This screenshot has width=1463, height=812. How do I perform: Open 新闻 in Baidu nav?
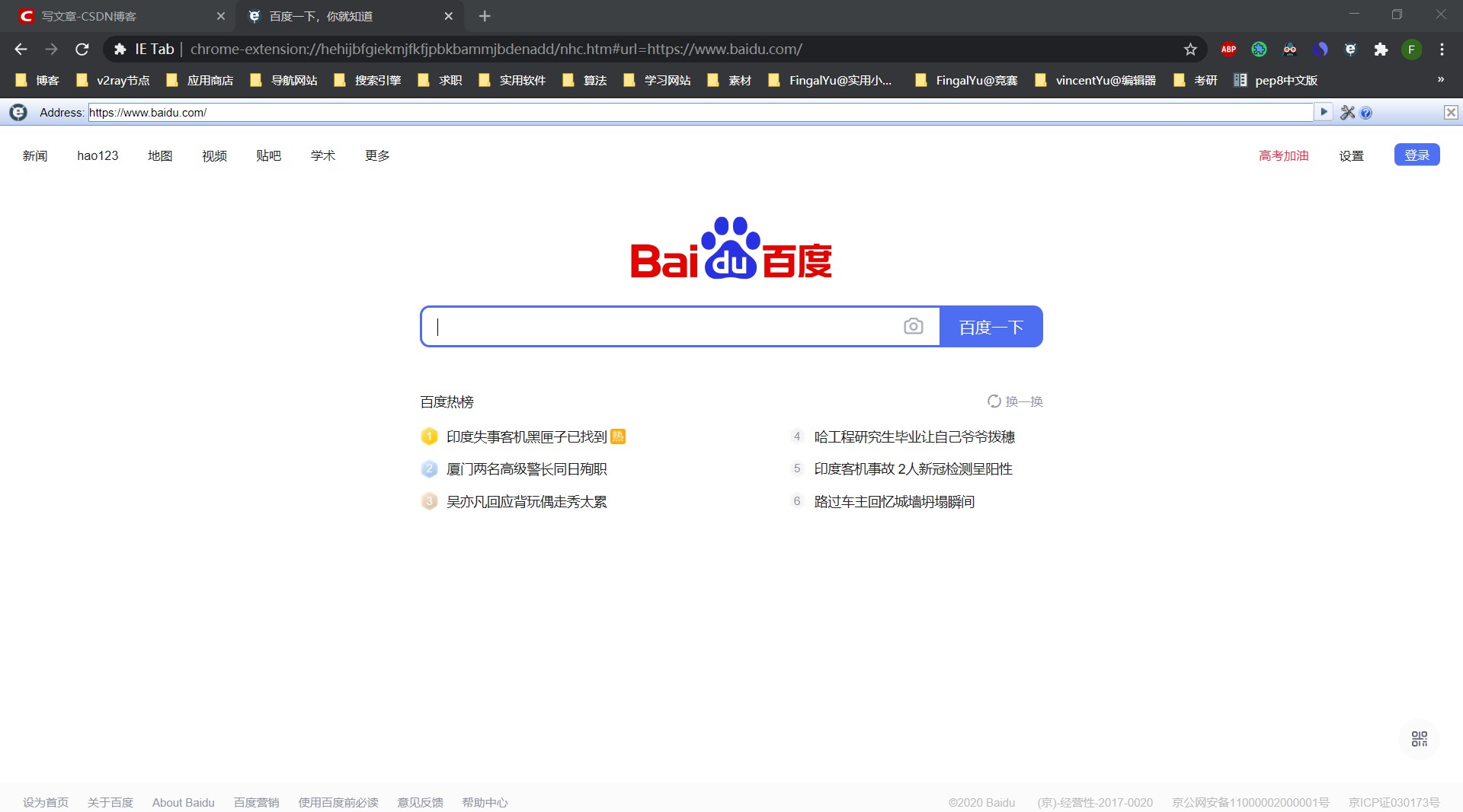pyautogui.click(x=35, y=155)
